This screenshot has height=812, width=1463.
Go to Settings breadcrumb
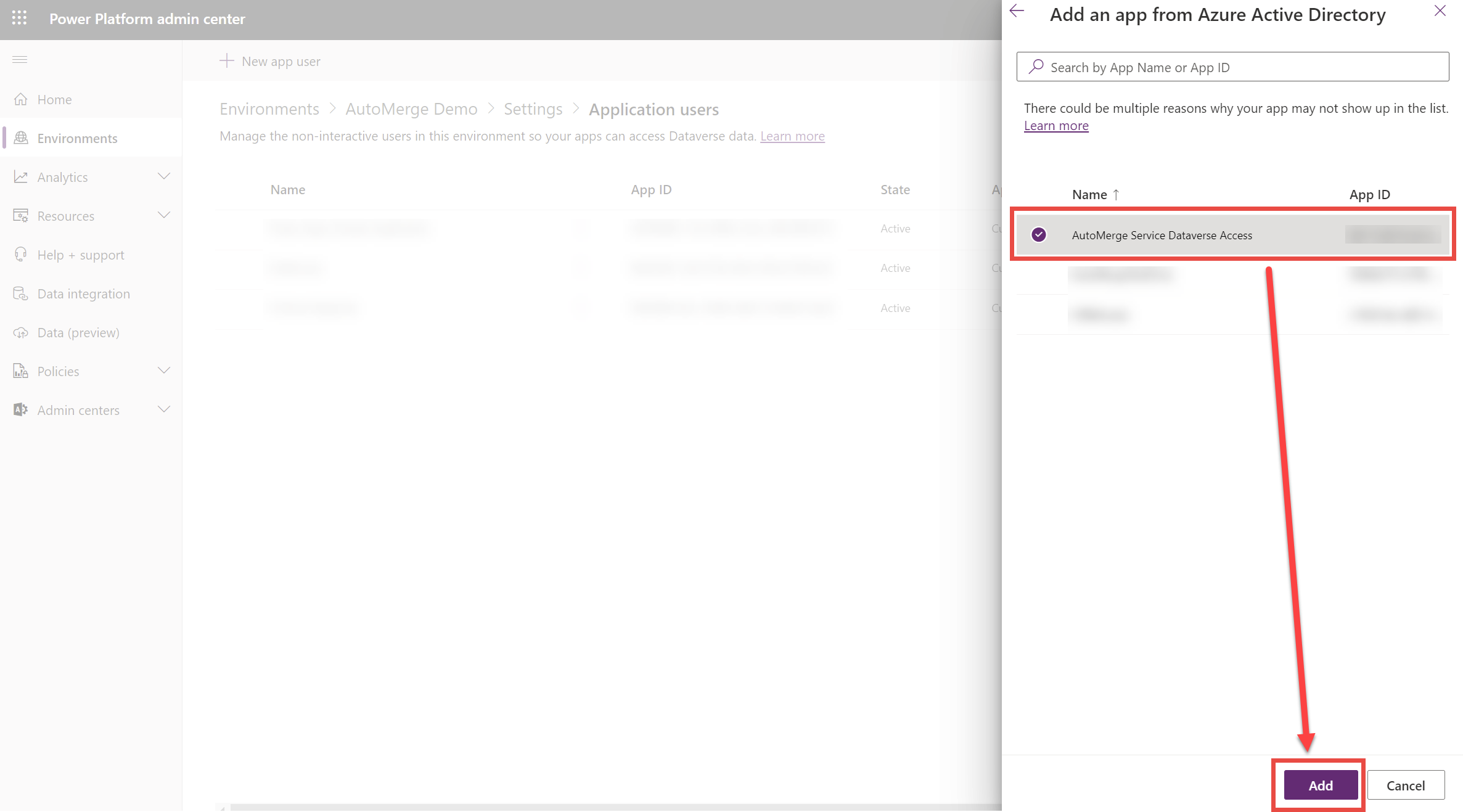(x=533, y=109)
